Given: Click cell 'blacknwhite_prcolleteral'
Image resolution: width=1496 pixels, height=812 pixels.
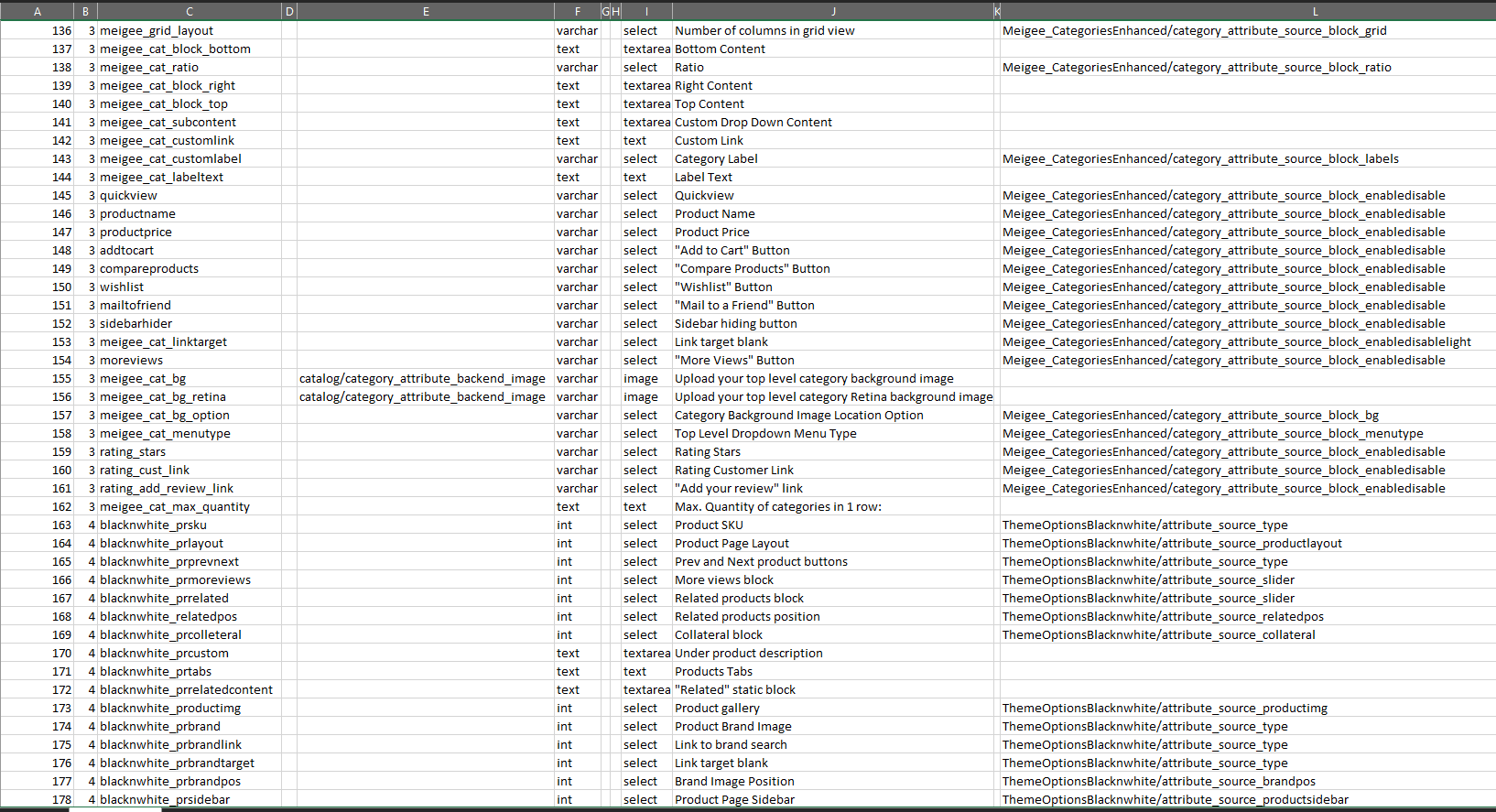Looking at the screenshot, I should pos(189,634).
